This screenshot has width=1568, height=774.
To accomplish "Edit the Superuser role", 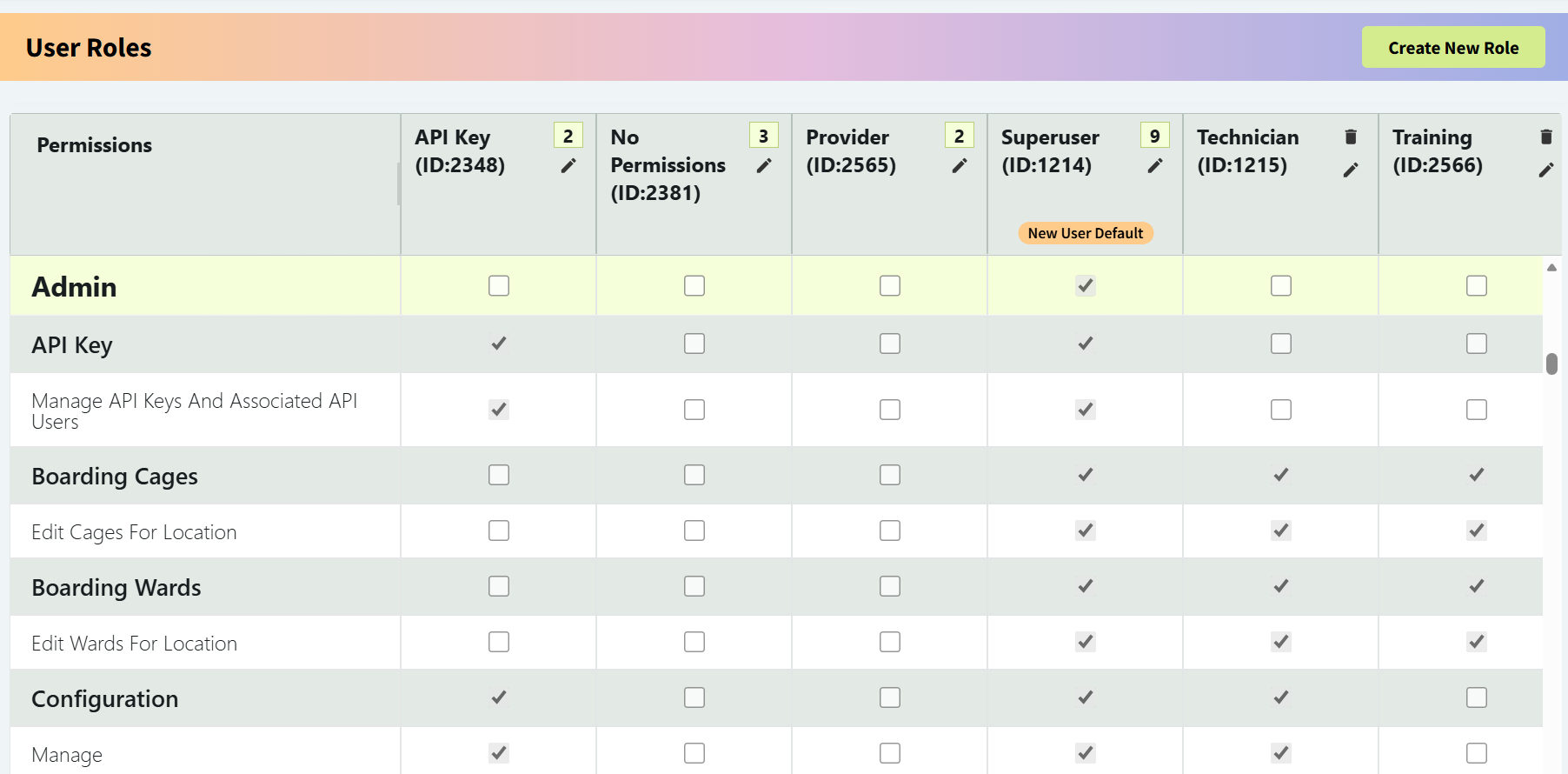I will pos(1155,165).
